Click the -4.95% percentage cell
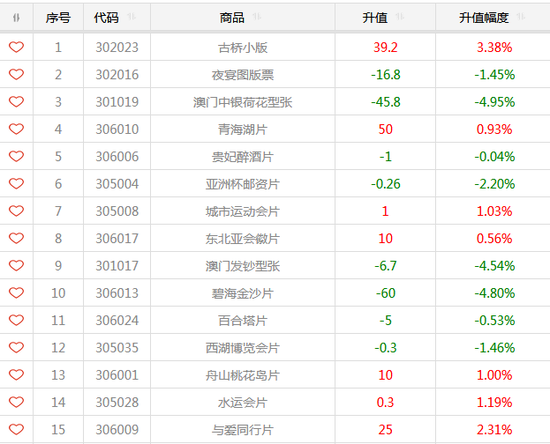Screen dimensions: 550x444 [495, 102]
